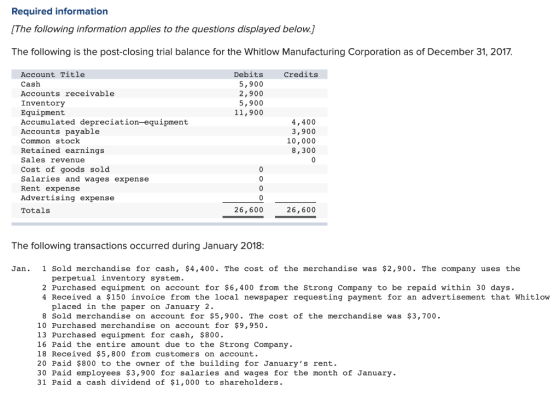The width and height of the screenshot is (560, 393).
Task: Click the Totals debit 26,600
Action: (x=249, y=210)
